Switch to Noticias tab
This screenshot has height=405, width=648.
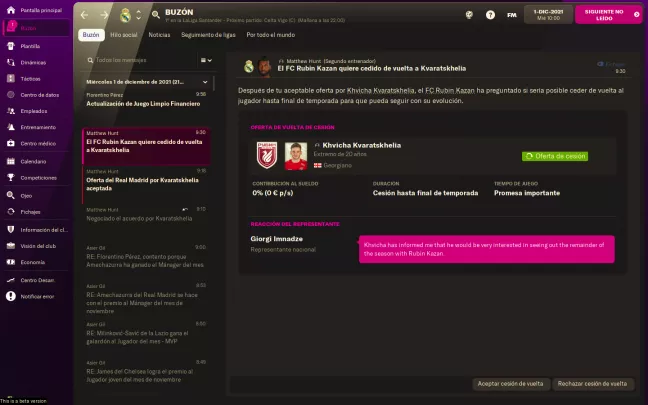point(159,35)
